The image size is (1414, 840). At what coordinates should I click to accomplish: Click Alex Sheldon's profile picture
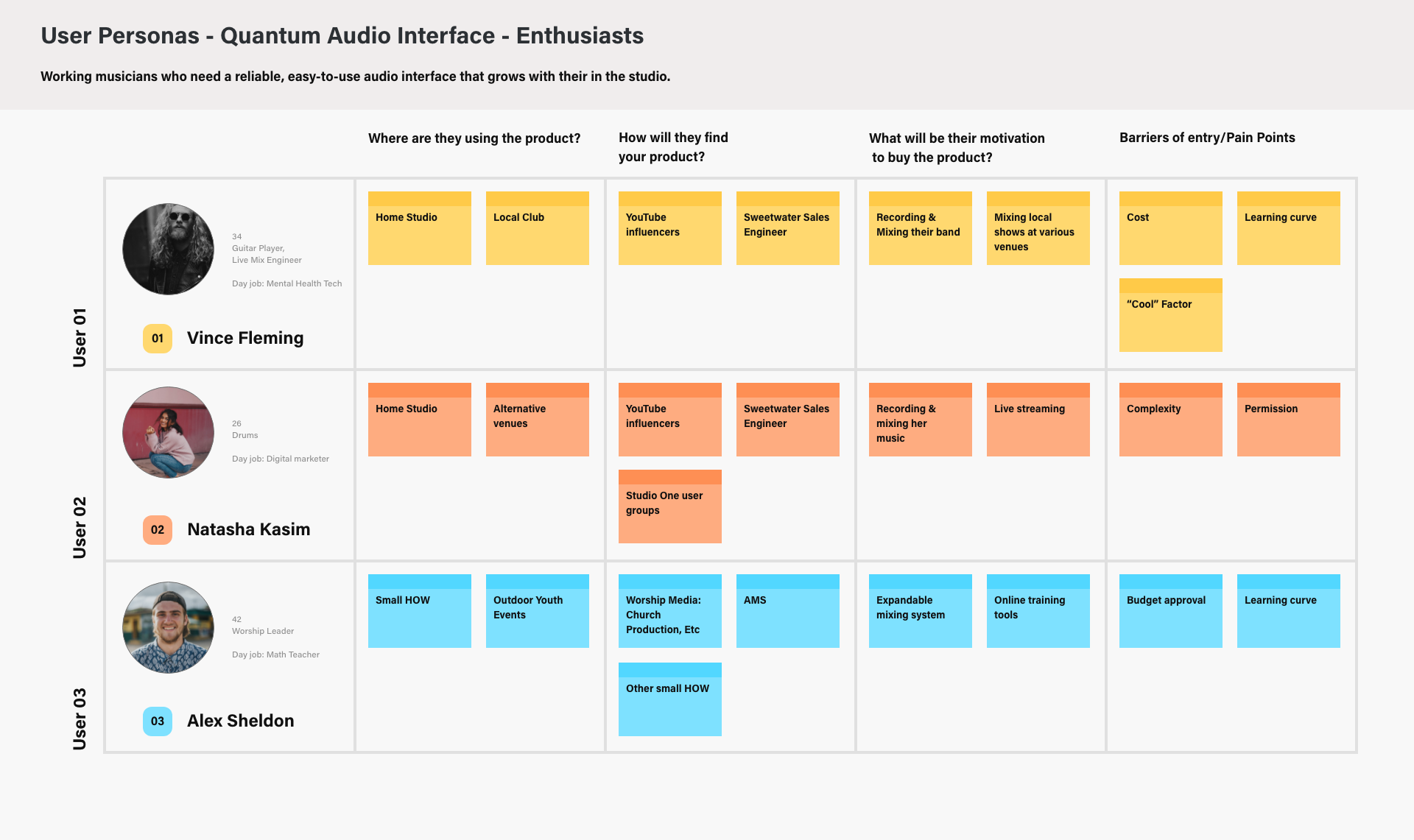click(169, 627)
